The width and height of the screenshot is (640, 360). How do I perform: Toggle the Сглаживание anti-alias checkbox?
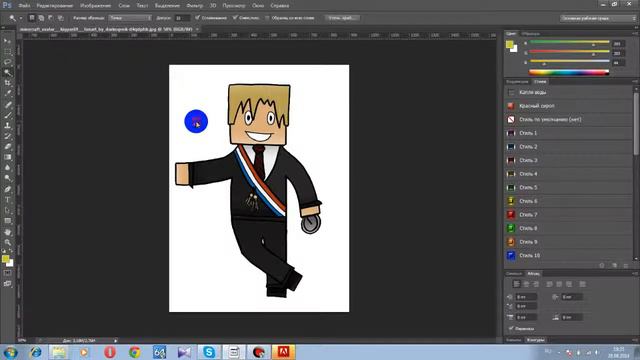pyautogui.click(x=198, y=18)
